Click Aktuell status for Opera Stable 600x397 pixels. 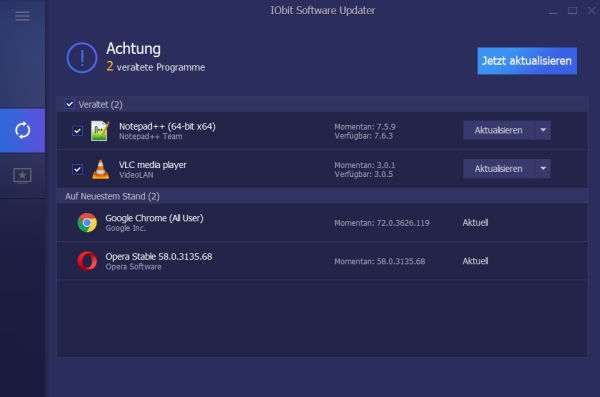point(475,261)
